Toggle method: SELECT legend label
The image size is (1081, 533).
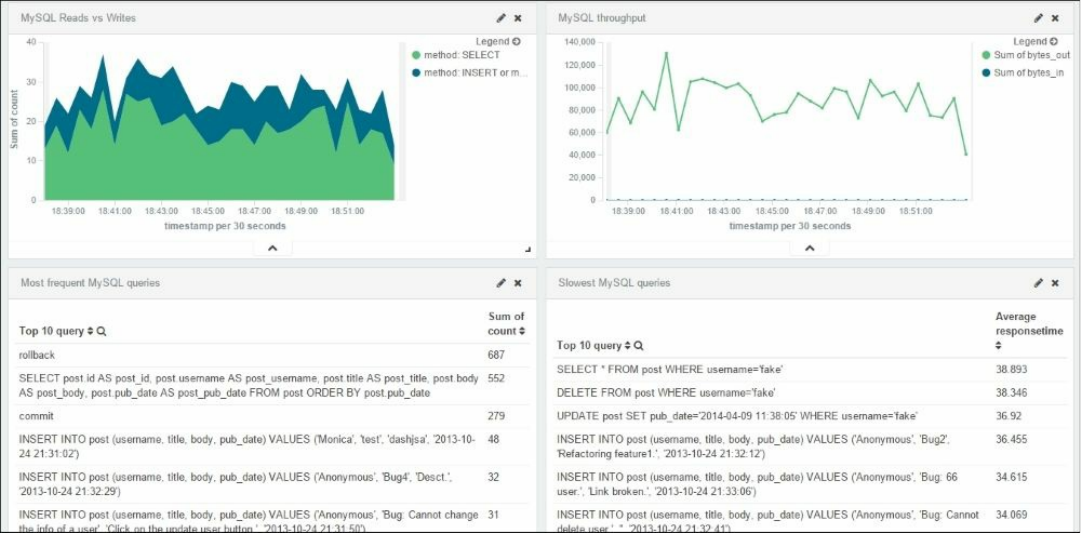[x=462, y=55]
